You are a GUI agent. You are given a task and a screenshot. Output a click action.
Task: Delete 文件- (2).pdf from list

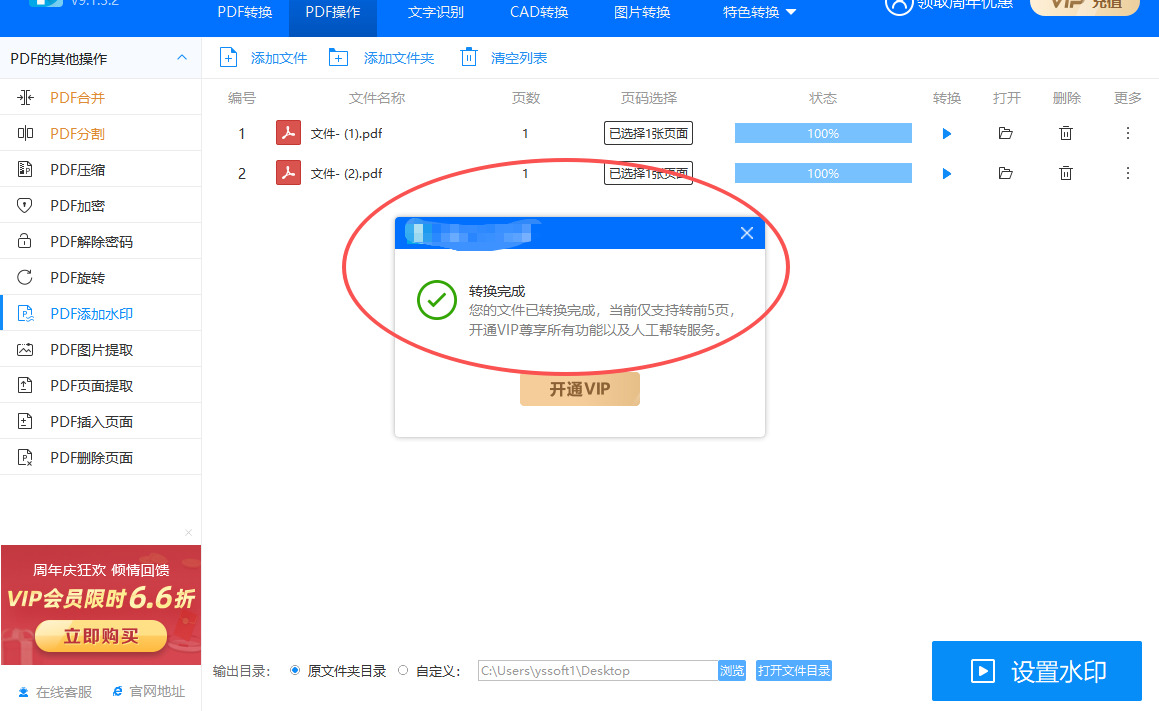click(1066, 173)
